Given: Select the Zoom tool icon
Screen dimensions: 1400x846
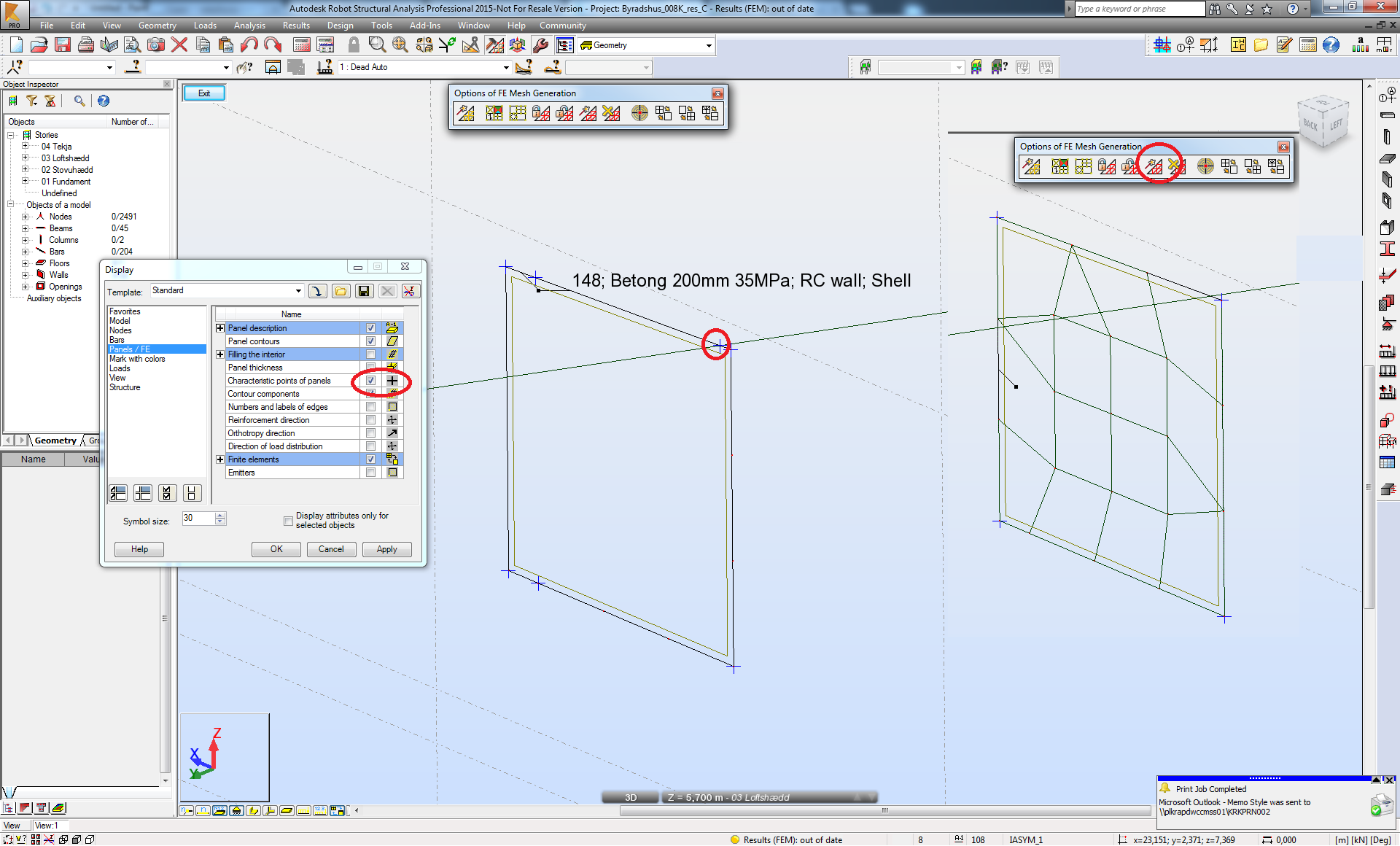Looking at the screenshot, I should (376, 44).
